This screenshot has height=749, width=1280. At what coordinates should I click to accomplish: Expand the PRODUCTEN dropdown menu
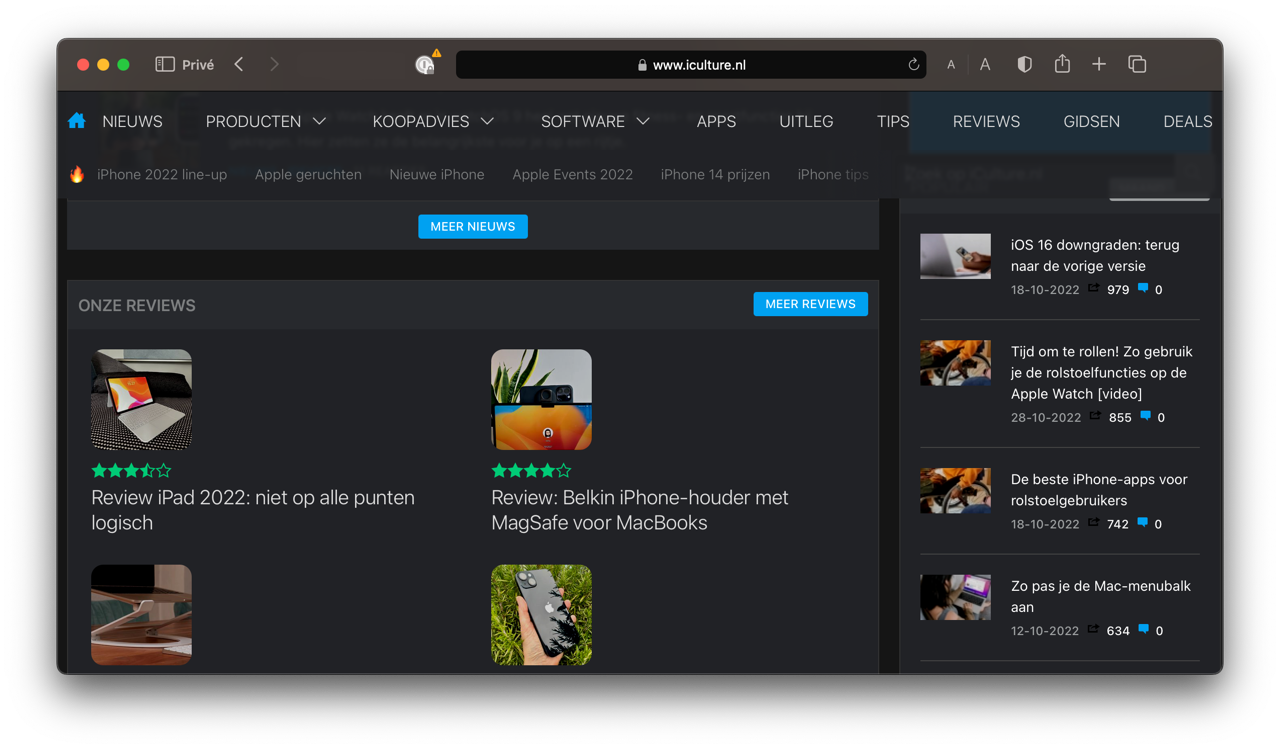(266, 121)
